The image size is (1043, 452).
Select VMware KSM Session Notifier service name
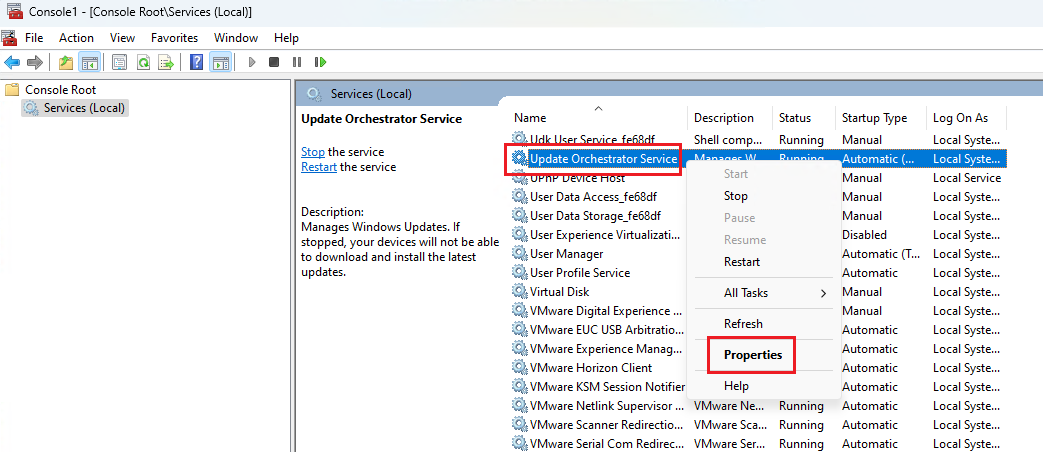607,387
